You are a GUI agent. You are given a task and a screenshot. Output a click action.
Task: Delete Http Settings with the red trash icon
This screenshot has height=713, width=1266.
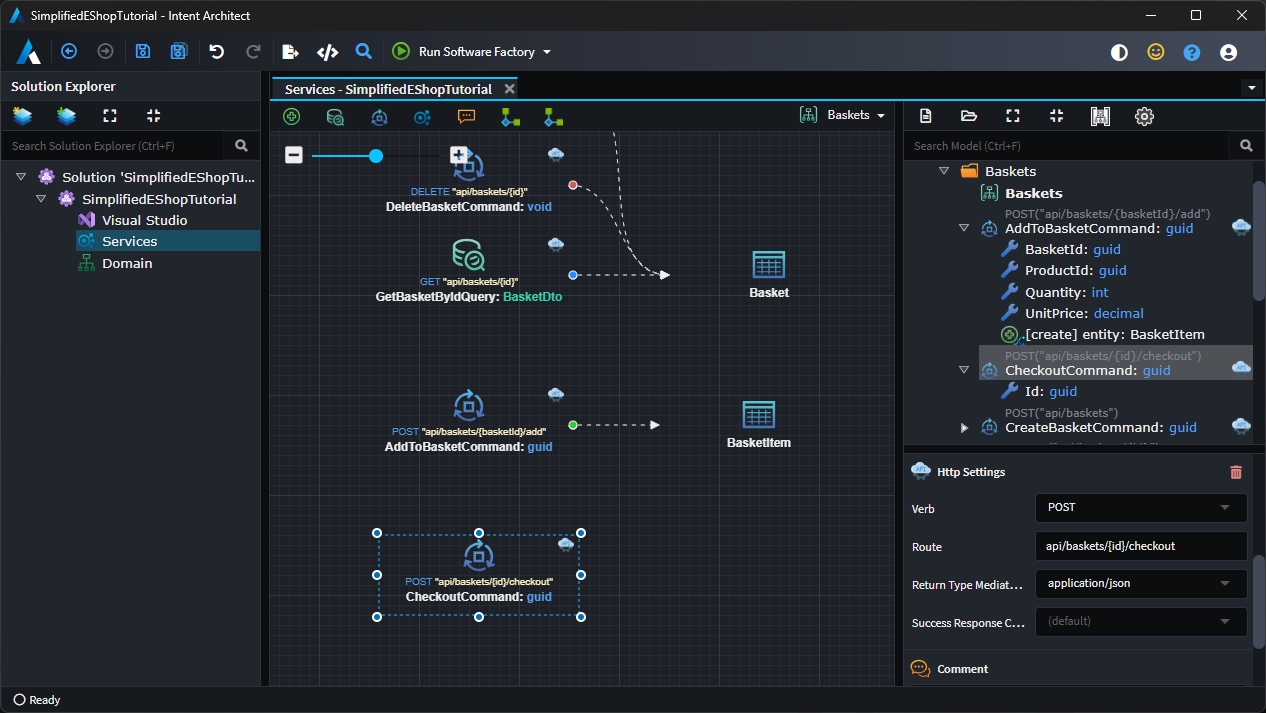point(1236,472)
